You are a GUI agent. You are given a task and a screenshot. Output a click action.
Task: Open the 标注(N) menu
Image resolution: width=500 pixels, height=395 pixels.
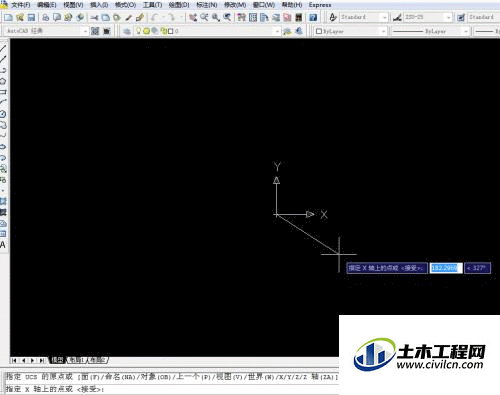[207, 5]
